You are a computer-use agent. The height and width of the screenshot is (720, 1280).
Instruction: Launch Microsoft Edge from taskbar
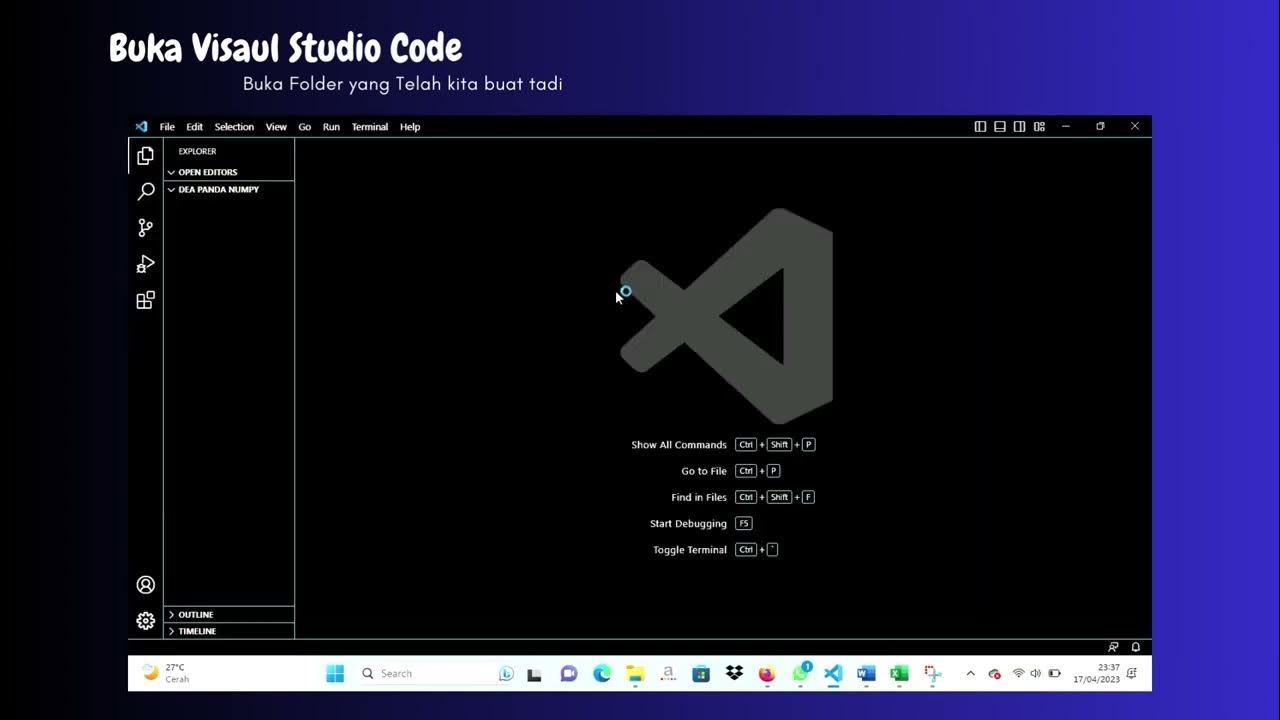[x=602, y=674]
